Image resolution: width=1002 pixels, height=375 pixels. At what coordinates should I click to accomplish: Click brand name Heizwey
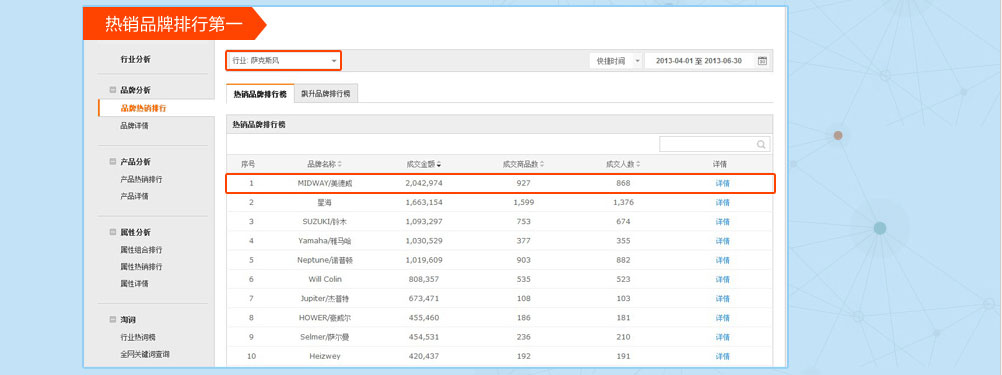(x=325, y=356)
